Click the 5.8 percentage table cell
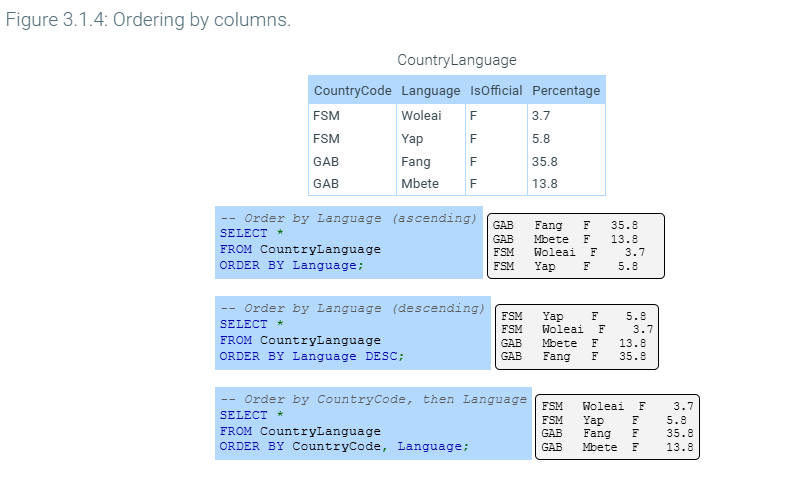 pos(541,139)
